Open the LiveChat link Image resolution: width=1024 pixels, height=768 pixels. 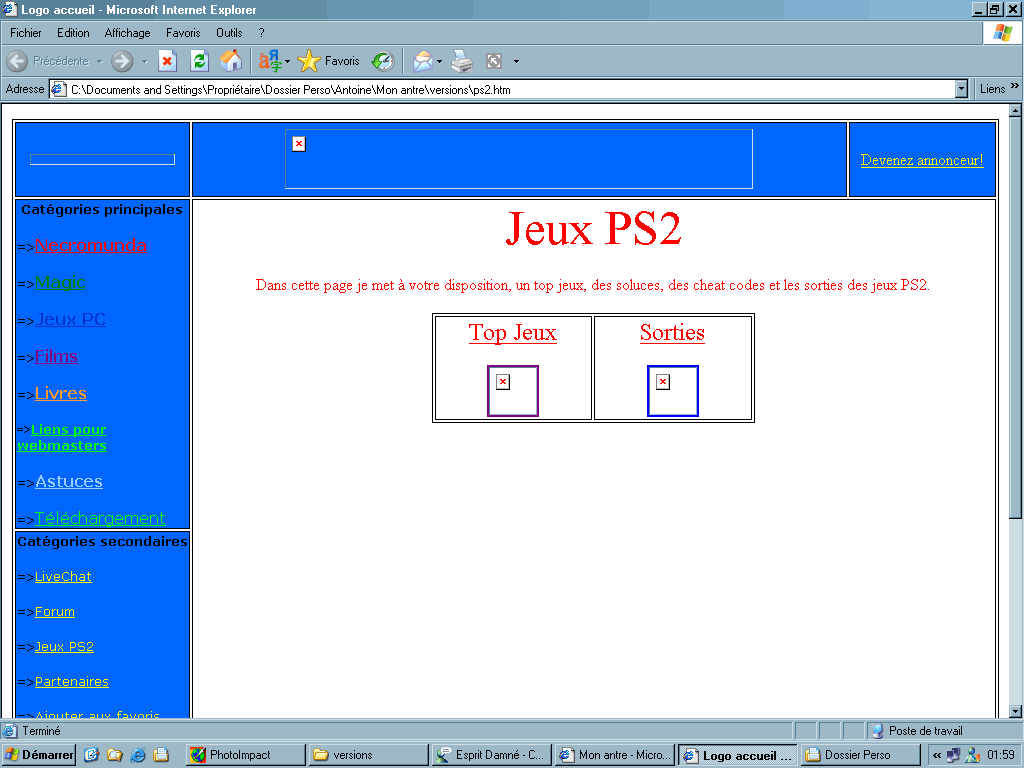coord(63,577)
